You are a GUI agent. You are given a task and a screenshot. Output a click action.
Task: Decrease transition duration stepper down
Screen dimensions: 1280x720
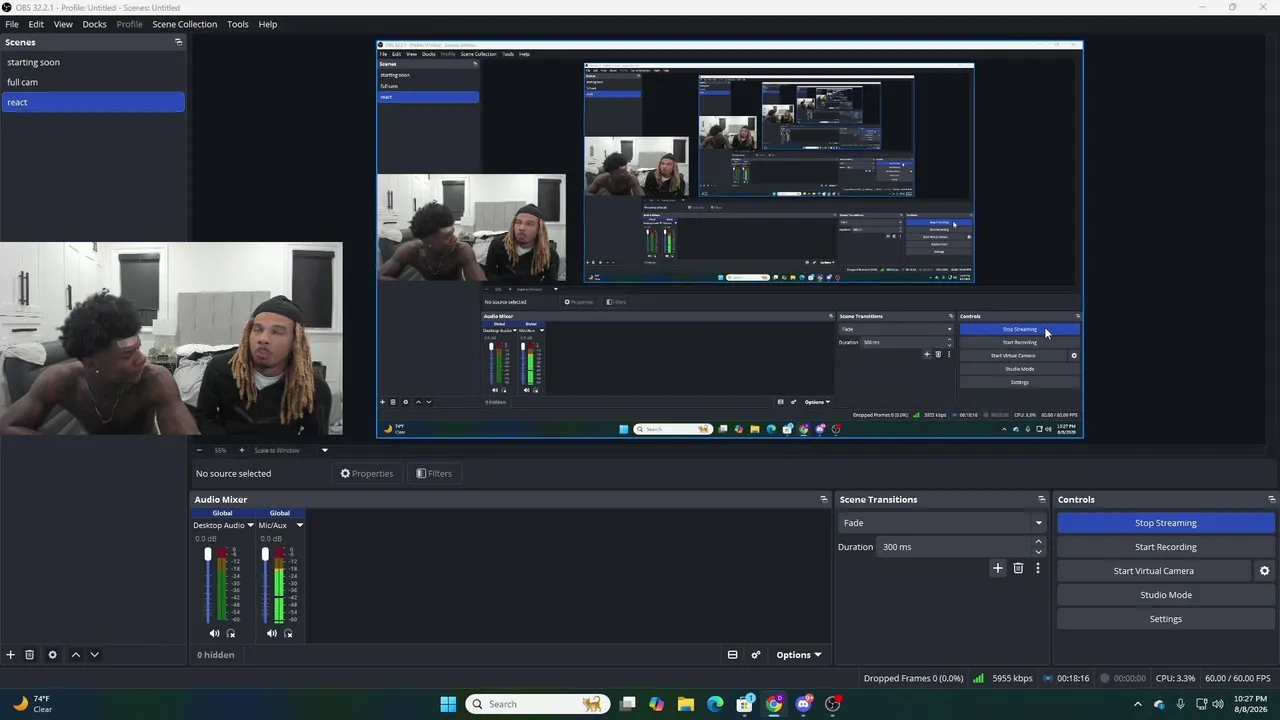click(1038, 552)
